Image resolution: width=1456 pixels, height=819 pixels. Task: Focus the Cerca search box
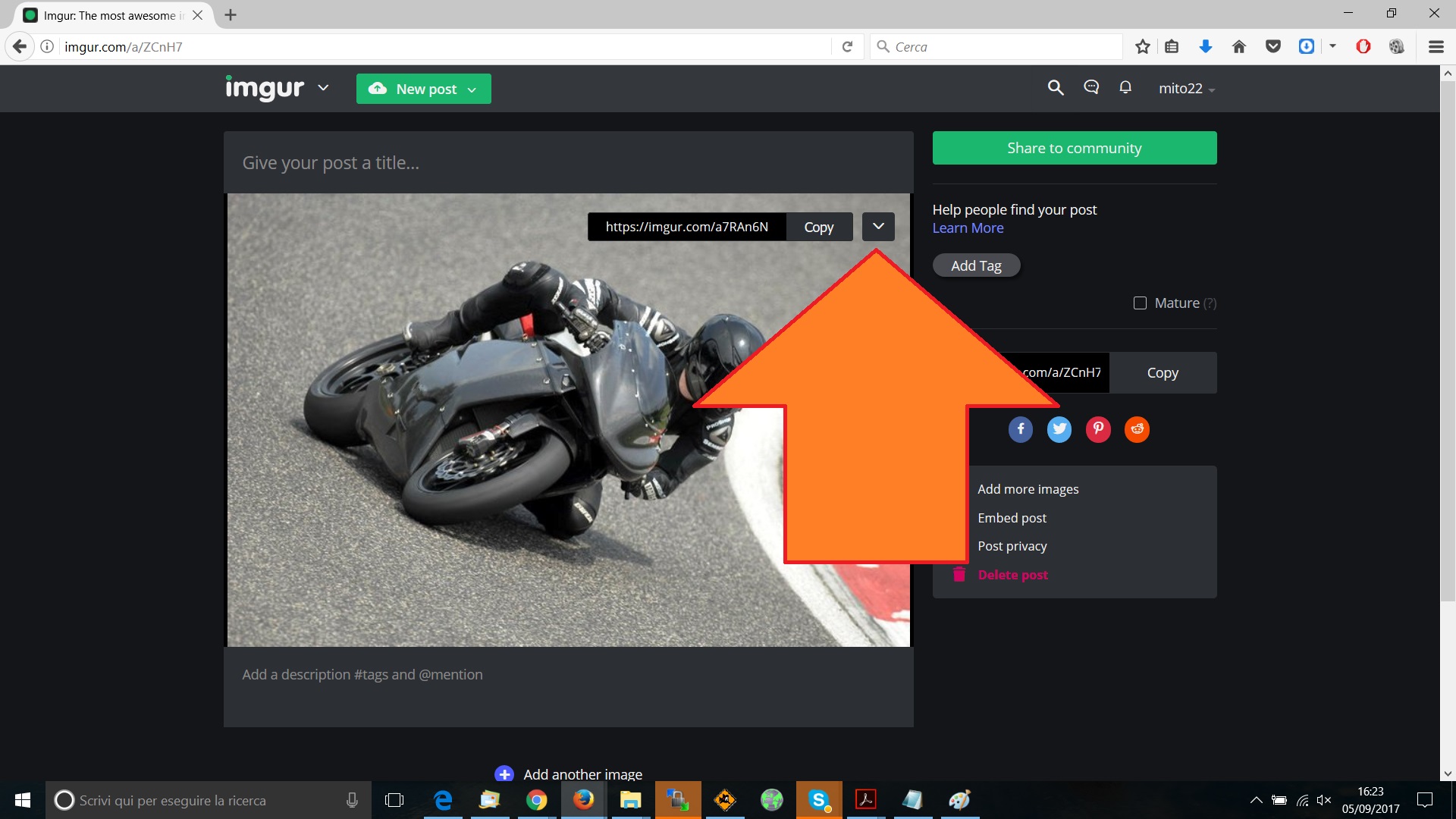(996, 46)
